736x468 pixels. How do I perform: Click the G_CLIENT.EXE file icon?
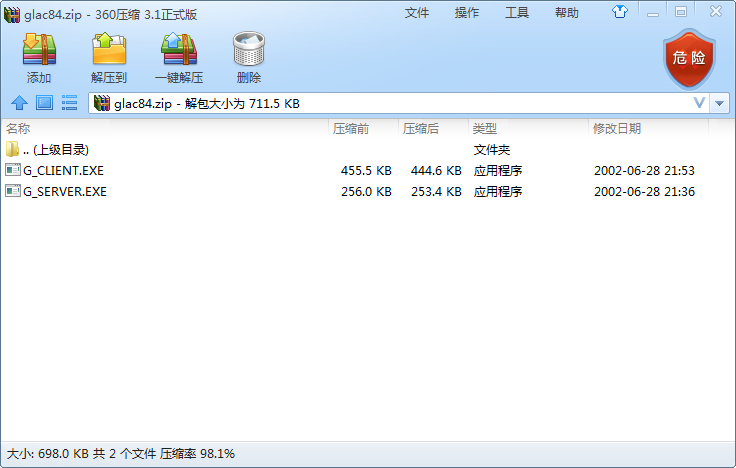click(13, 170)
